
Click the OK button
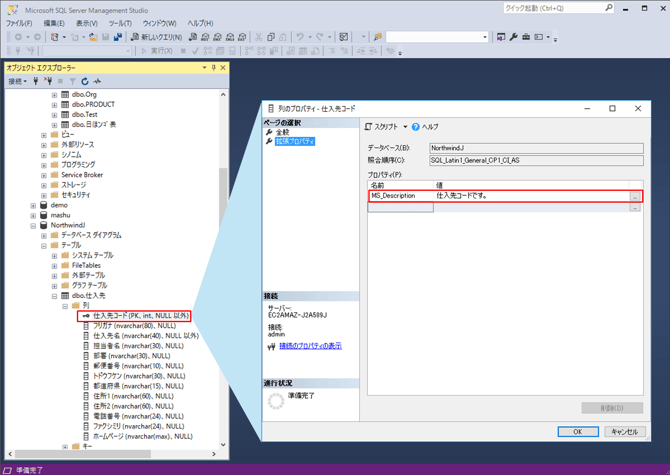(x=578, y=432)
